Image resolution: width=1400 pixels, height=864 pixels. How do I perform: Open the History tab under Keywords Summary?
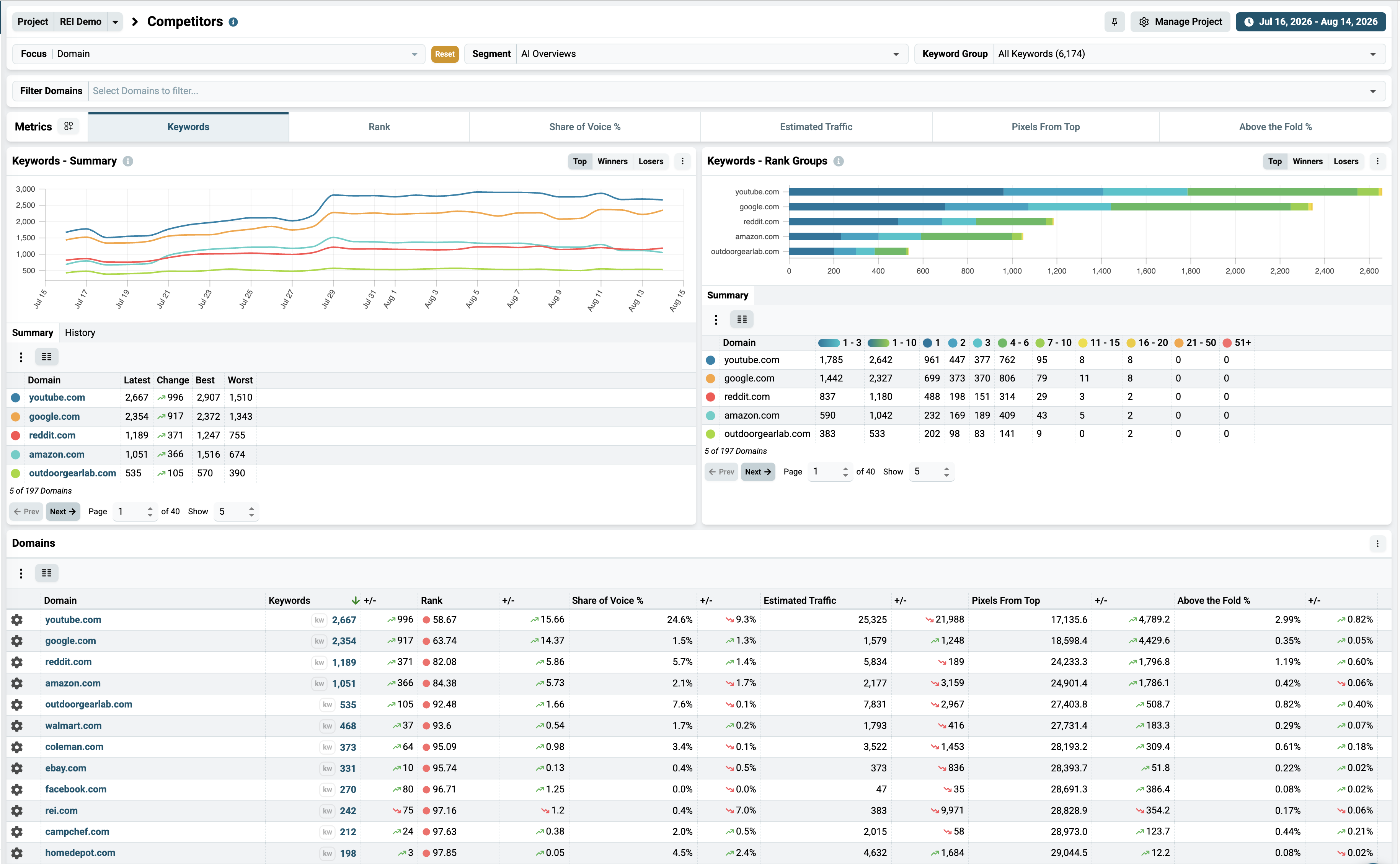coord(80,333)
